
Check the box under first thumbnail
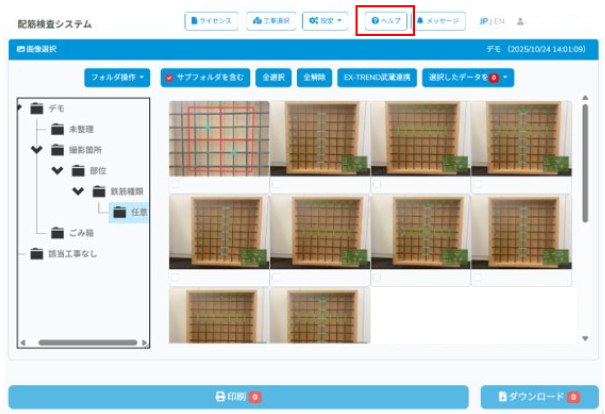(x=175, y=185)
